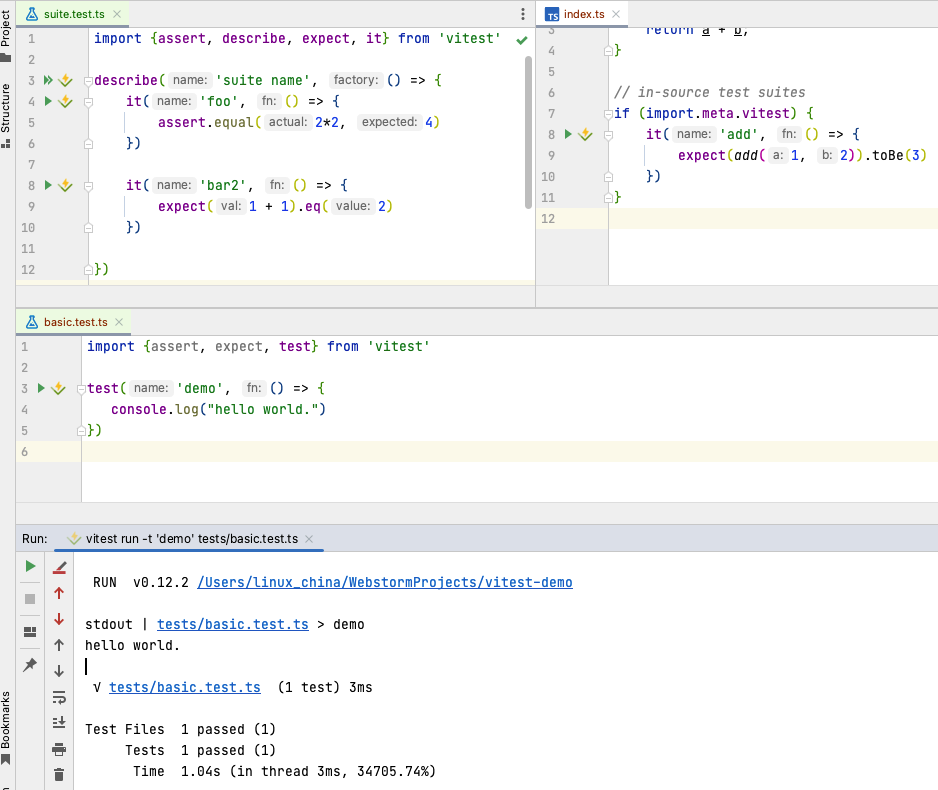
Task: Collapse the 'add' test fold marker
Action: (x=608, y=135)
